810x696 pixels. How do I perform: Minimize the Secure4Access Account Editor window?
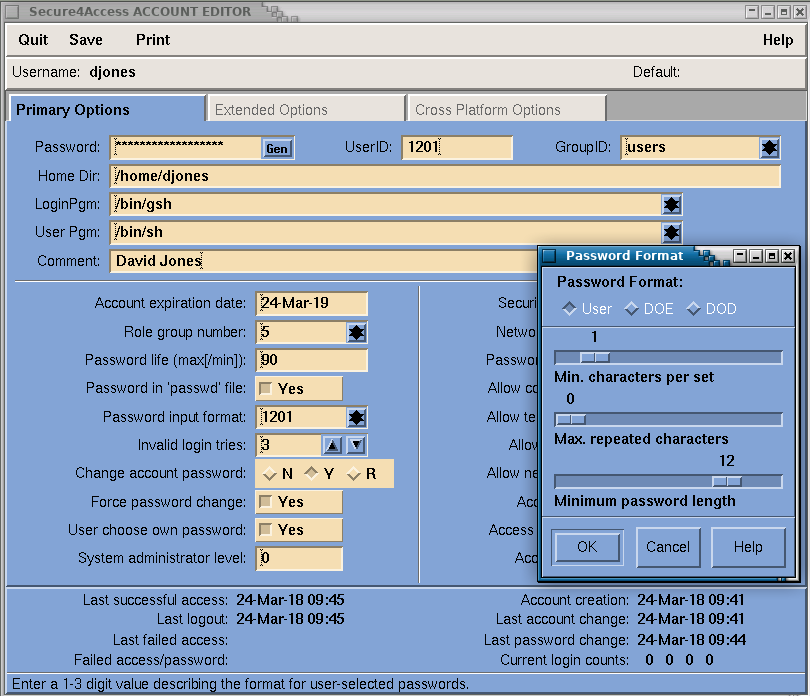point(768,12)
